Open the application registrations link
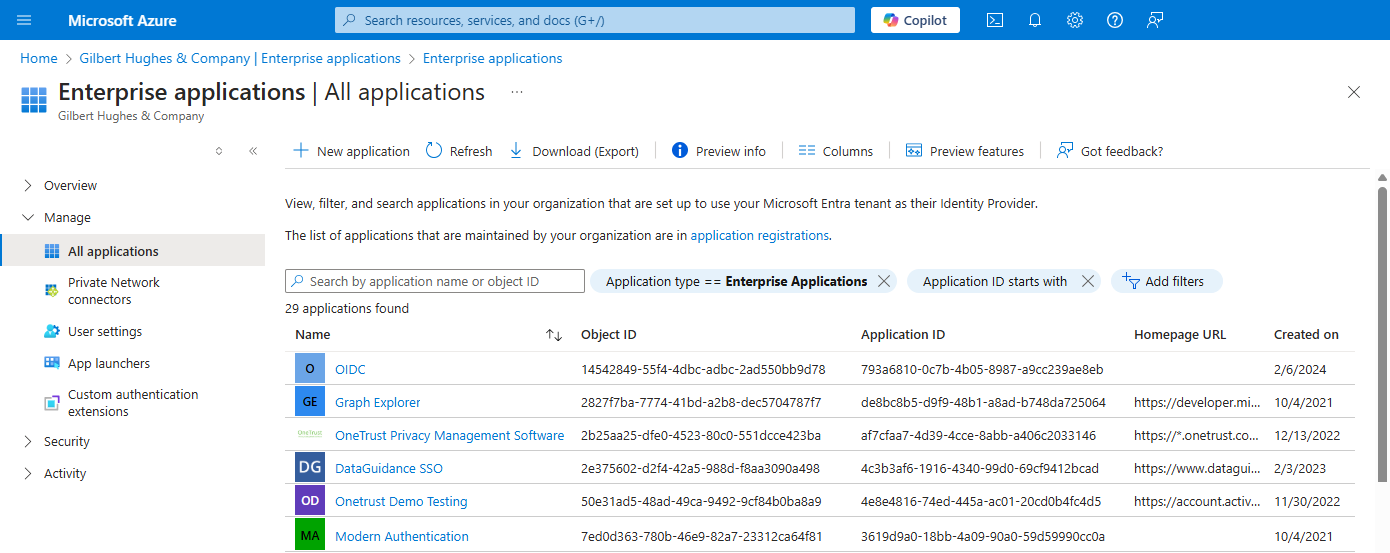Screen dimensions: 1390x553 tap(759, 236)
